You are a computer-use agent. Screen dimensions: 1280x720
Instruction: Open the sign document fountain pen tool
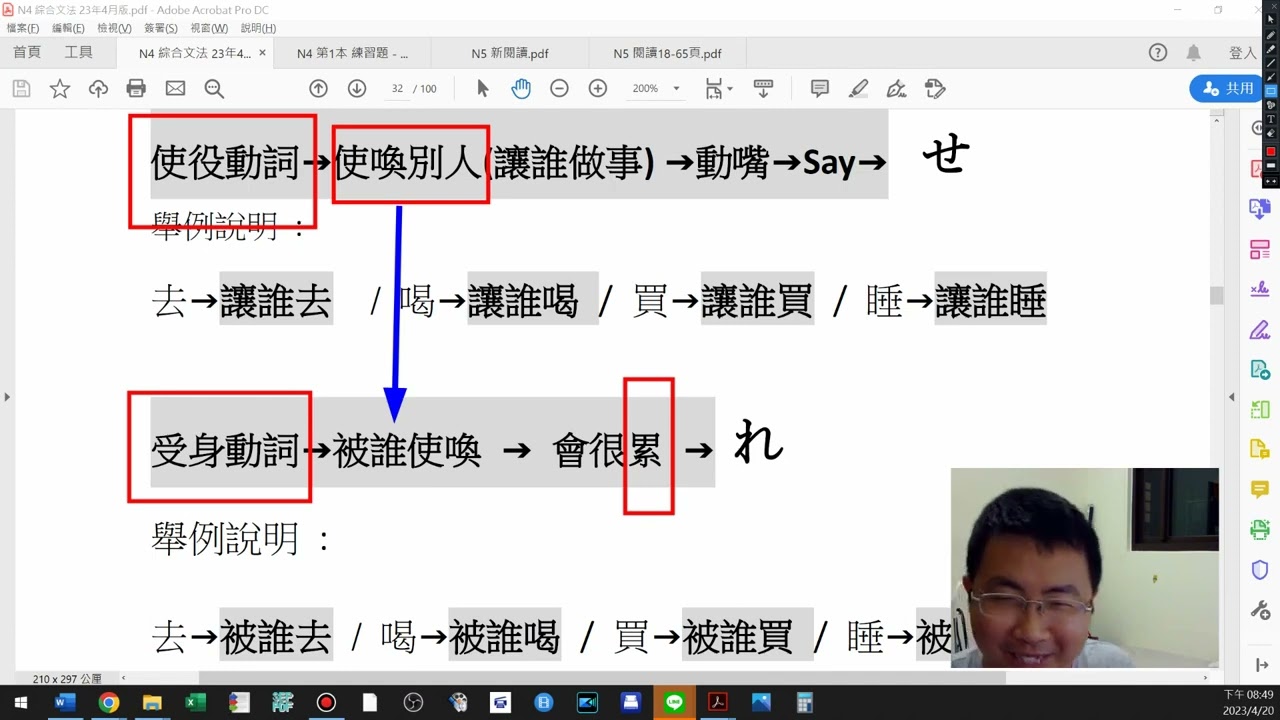pos(897,89)
